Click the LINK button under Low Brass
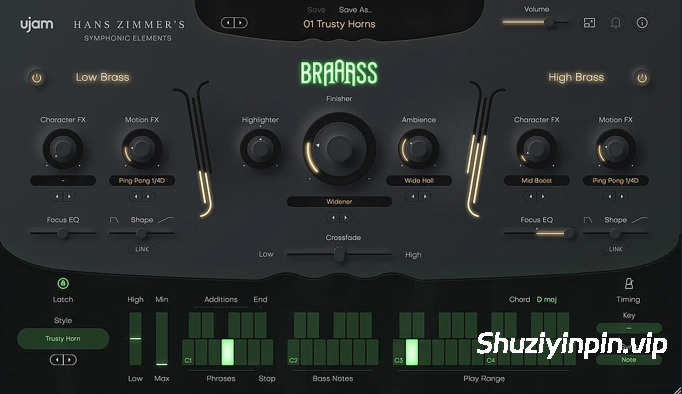This screenshot has height=394, width=682. 142,249
